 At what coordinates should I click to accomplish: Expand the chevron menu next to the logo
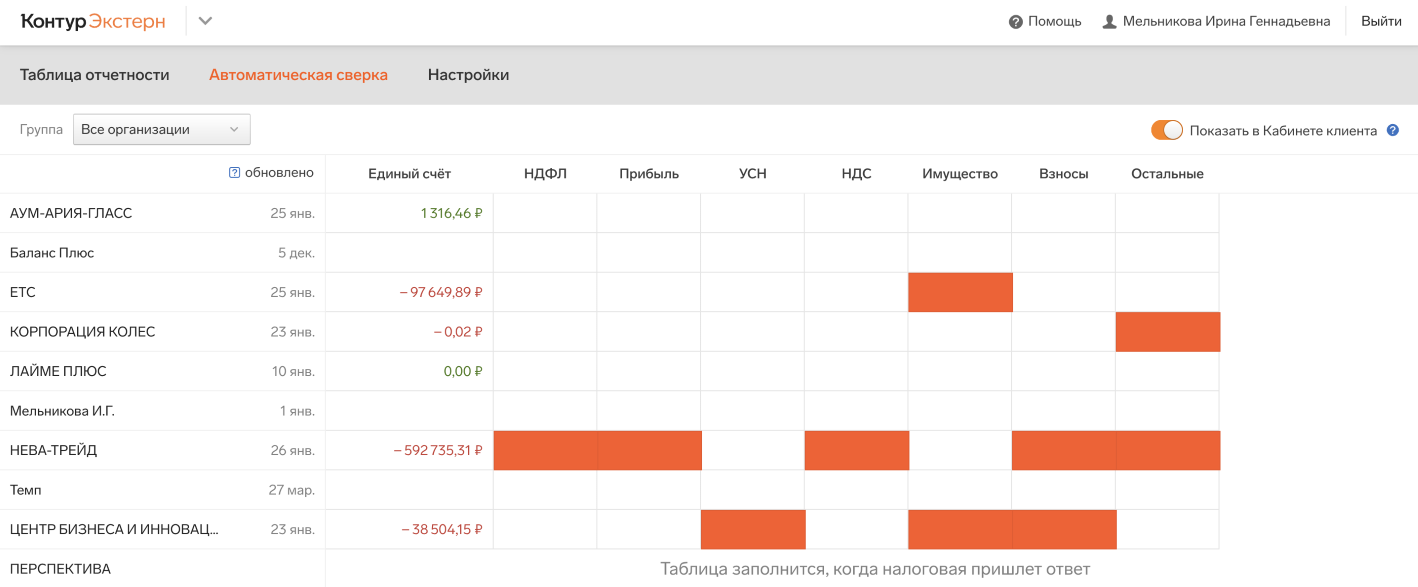pyautogui.click(x=205, y=21)
